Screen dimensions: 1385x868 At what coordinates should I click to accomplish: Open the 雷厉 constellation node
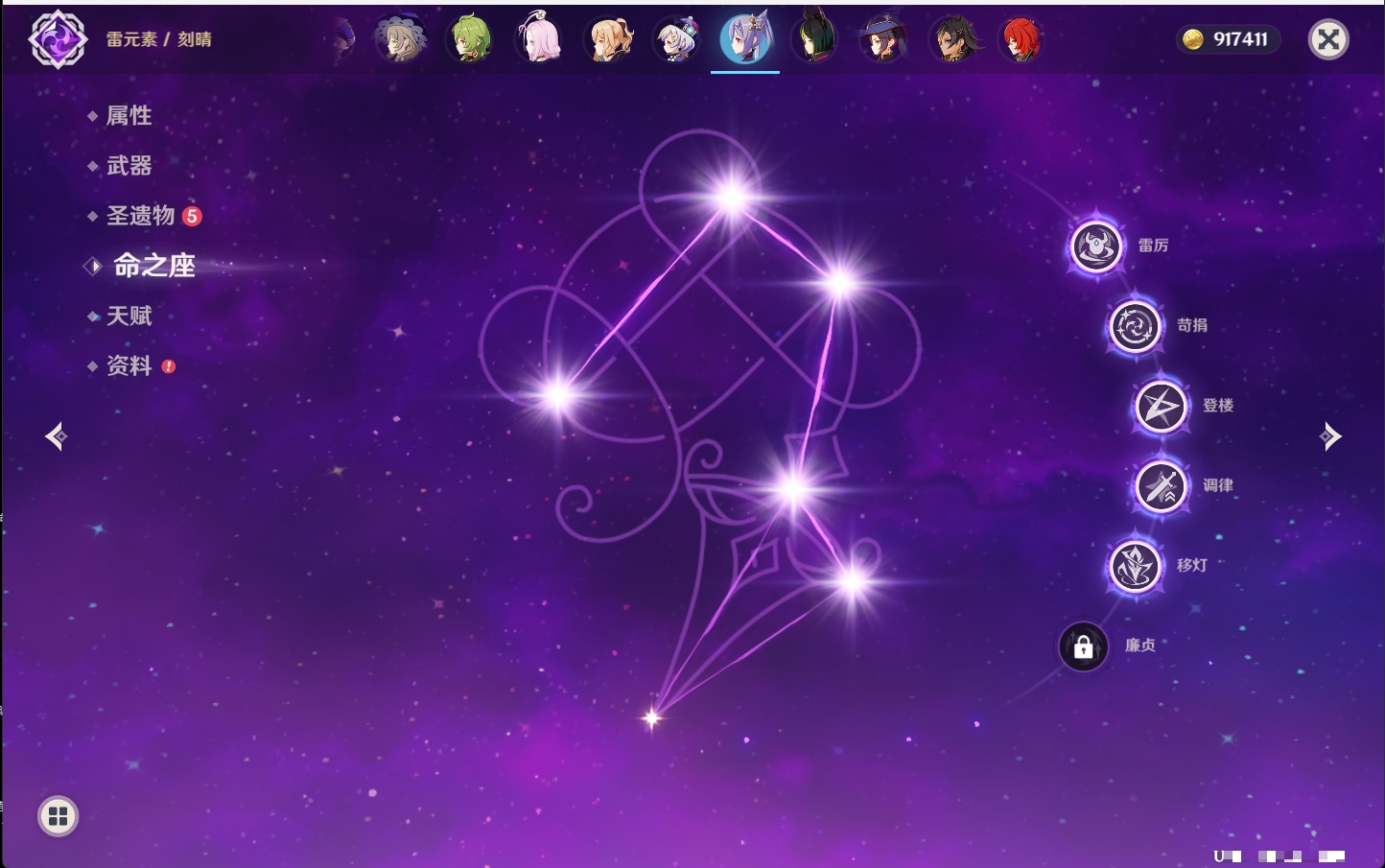point(1096,246)
